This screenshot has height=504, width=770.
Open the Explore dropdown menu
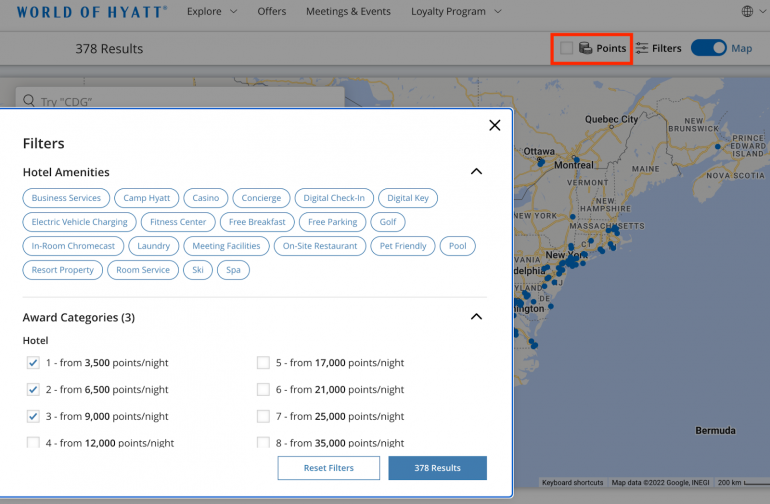212,12
